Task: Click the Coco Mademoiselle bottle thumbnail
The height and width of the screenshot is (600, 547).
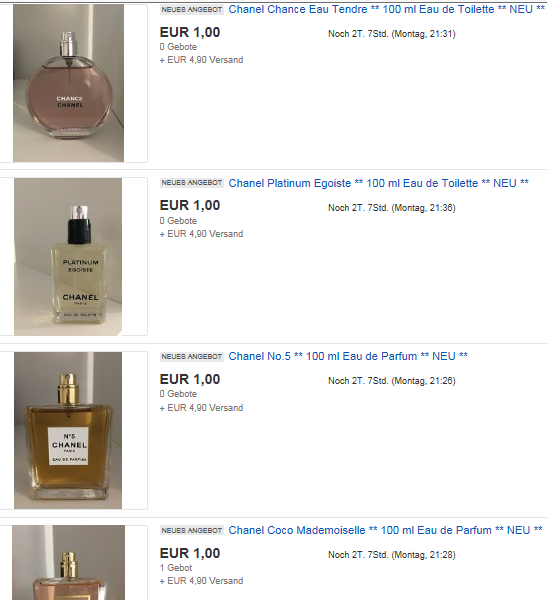Action: coord(69,562)
